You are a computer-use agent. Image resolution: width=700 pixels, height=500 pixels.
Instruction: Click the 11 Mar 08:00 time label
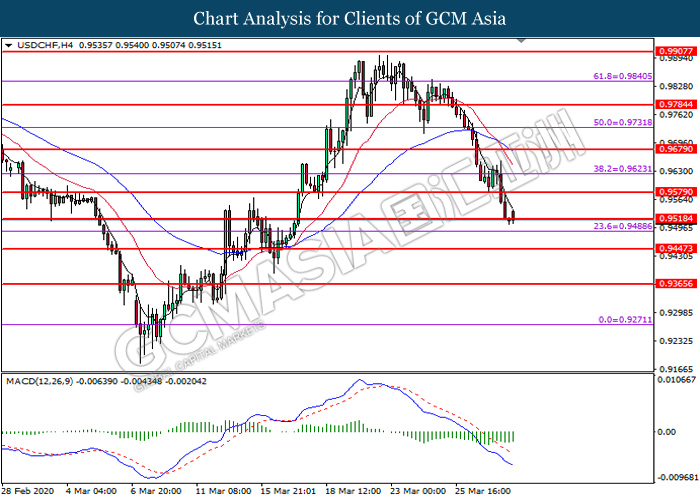(x=223, y=491)
